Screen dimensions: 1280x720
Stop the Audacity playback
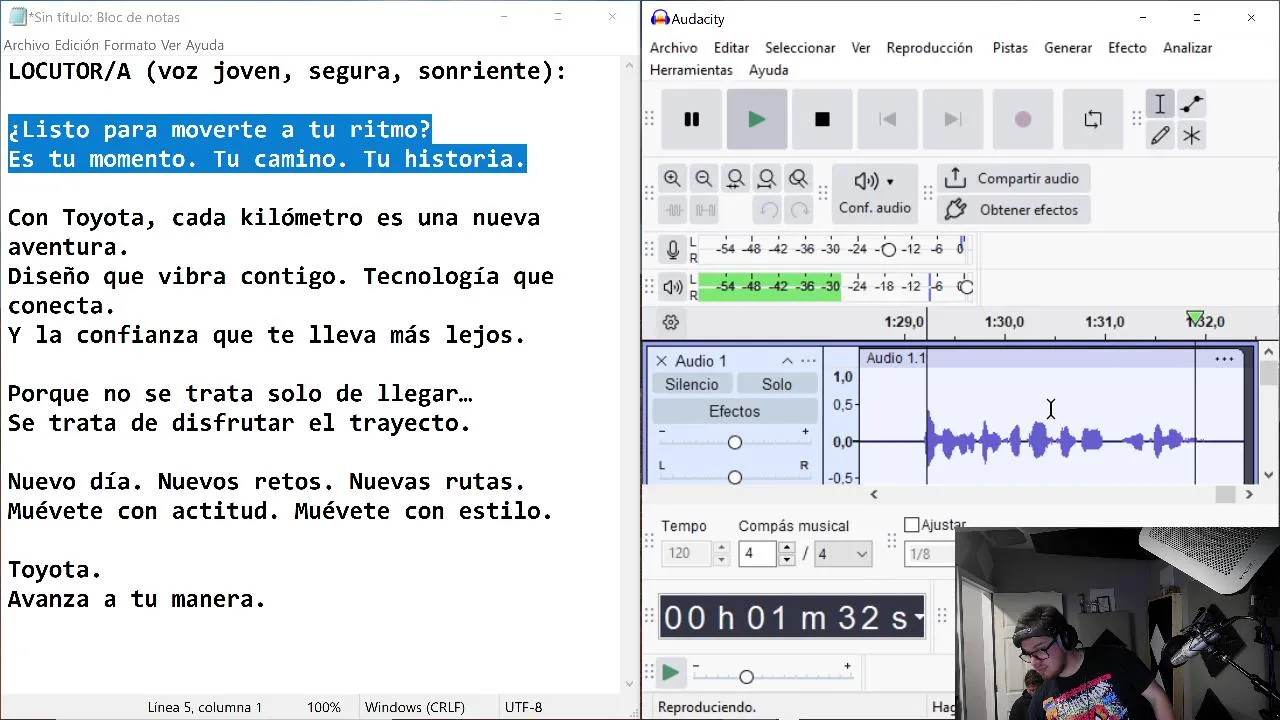(822, 119)
